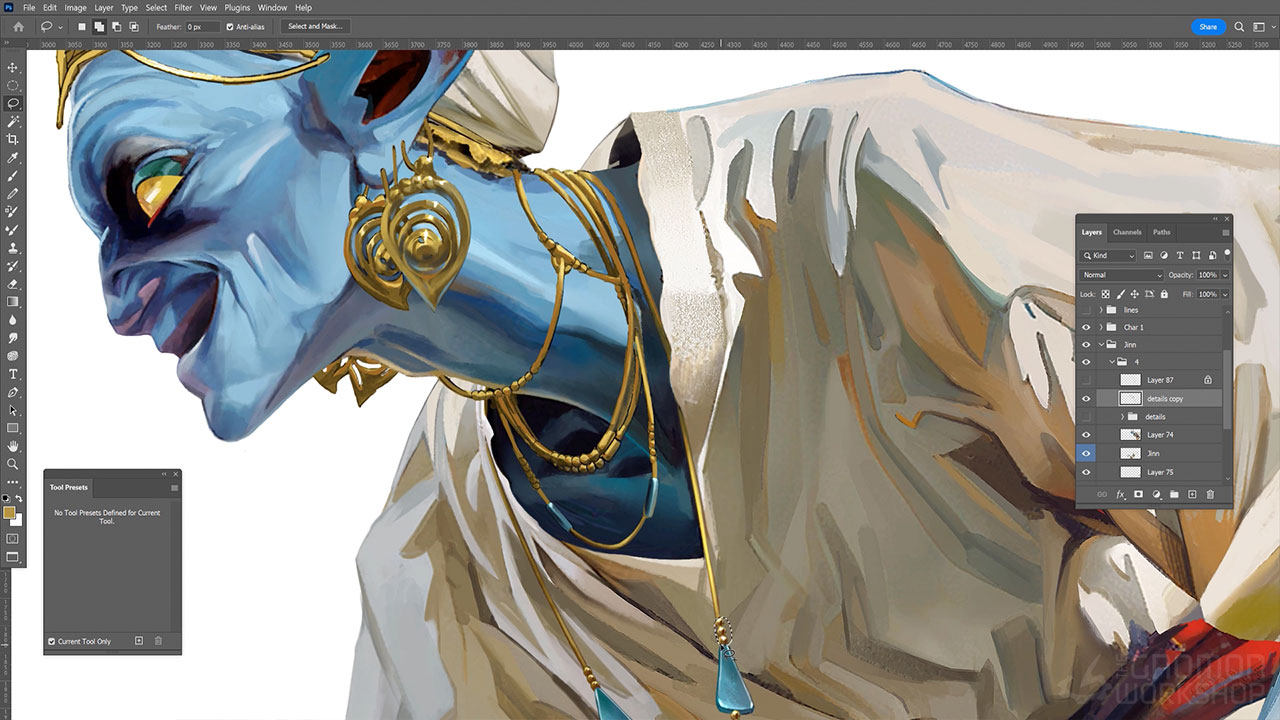Show the details group

click(x=1086, y=416)
